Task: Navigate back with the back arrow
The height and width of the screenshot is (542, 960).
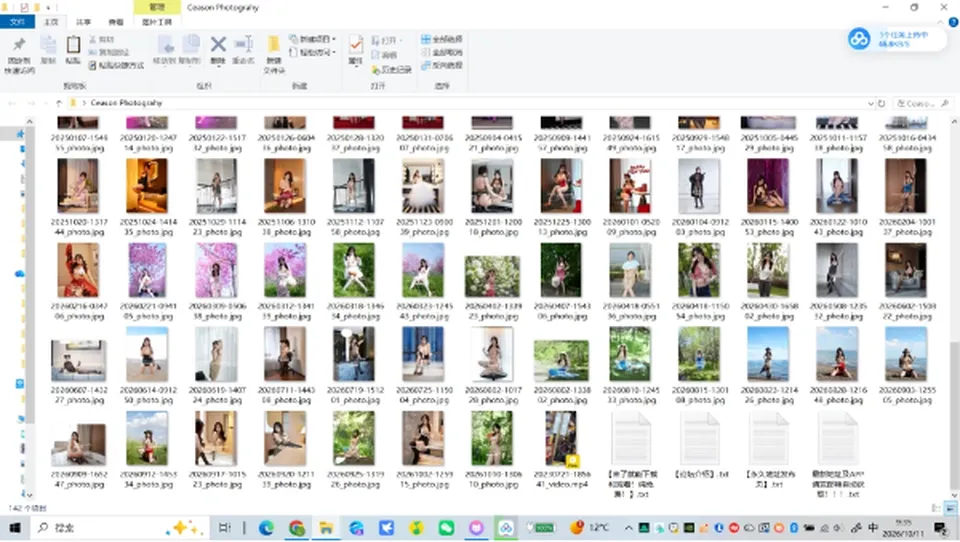Action: (x=12, y=103)
